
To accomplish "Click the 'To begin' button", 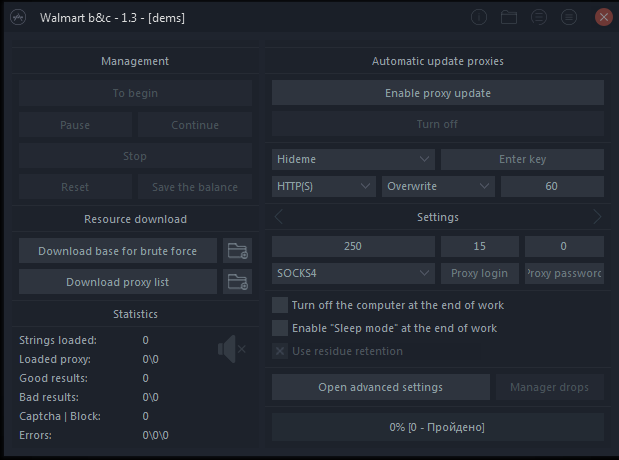I will coord(135,93).
